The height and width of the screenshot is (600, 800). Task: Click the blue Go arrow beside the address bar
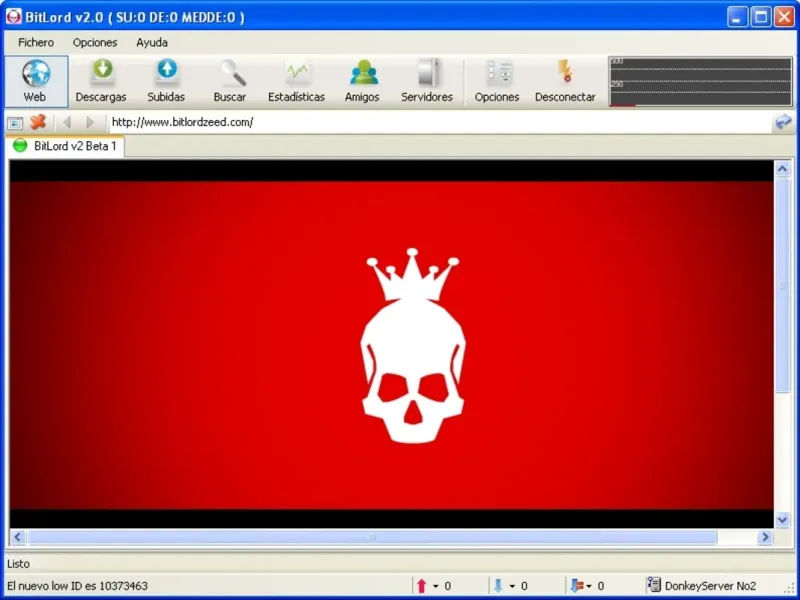click(783, 122)
